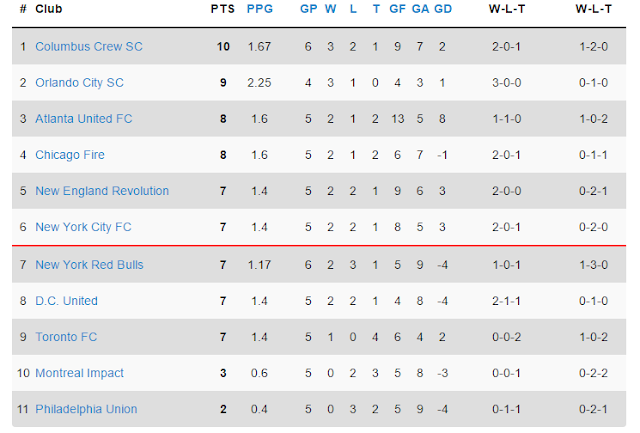Screen dimensions: 640x433
Task: Open the Columbus Crew SC club link
Action: click(89, 47)
